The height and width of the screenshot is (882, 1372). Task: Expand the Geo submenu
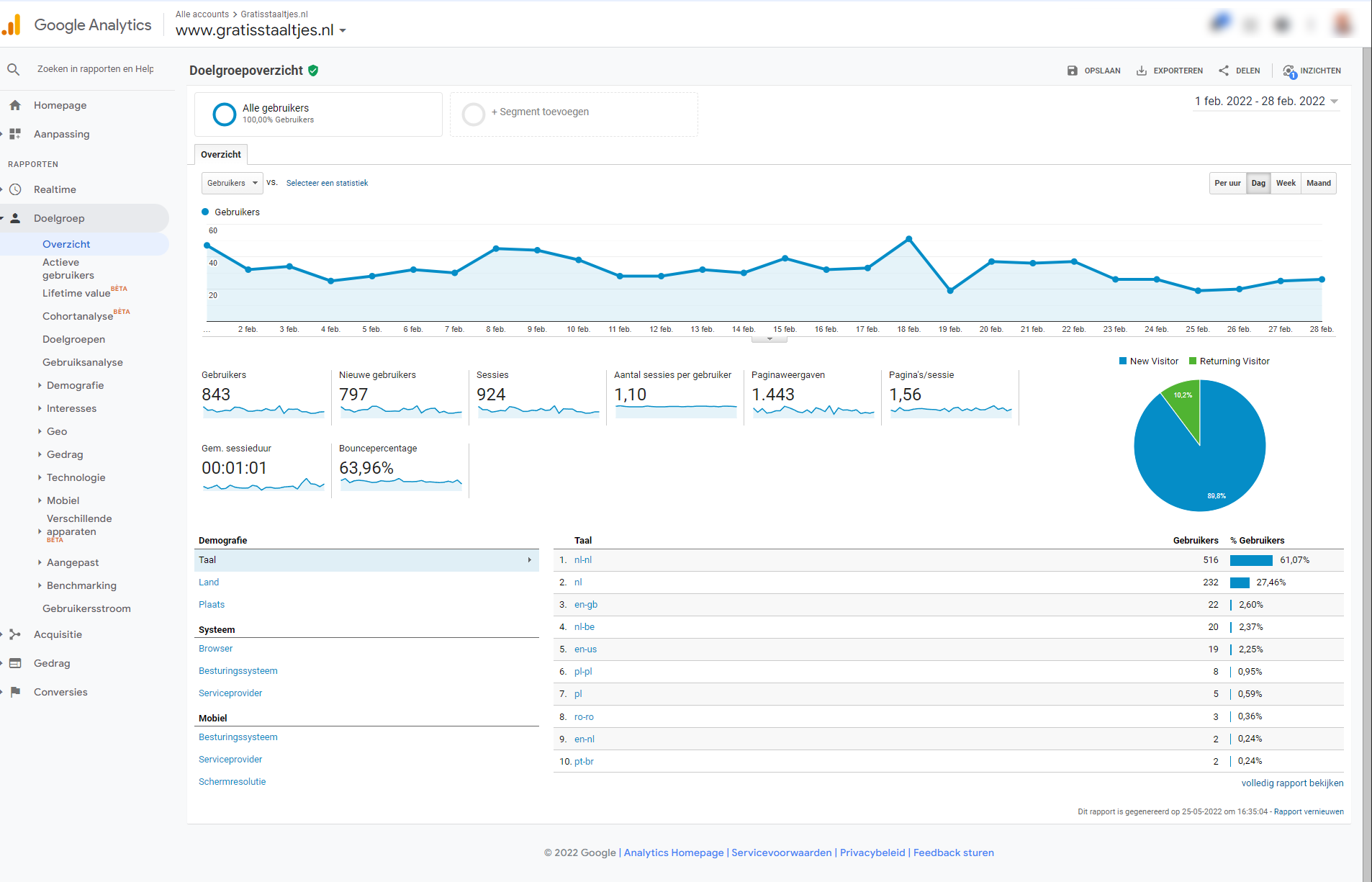point(40,431)
